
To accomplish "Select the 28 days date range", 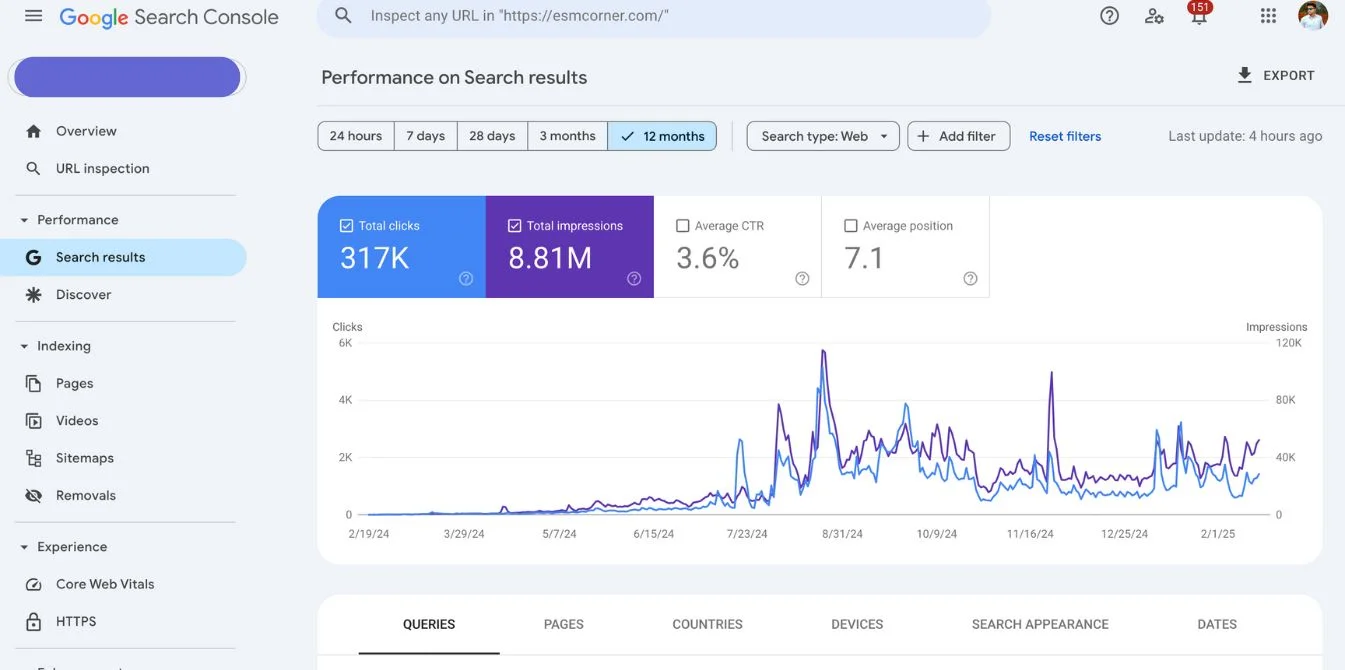I will click(x=492, y=136).
